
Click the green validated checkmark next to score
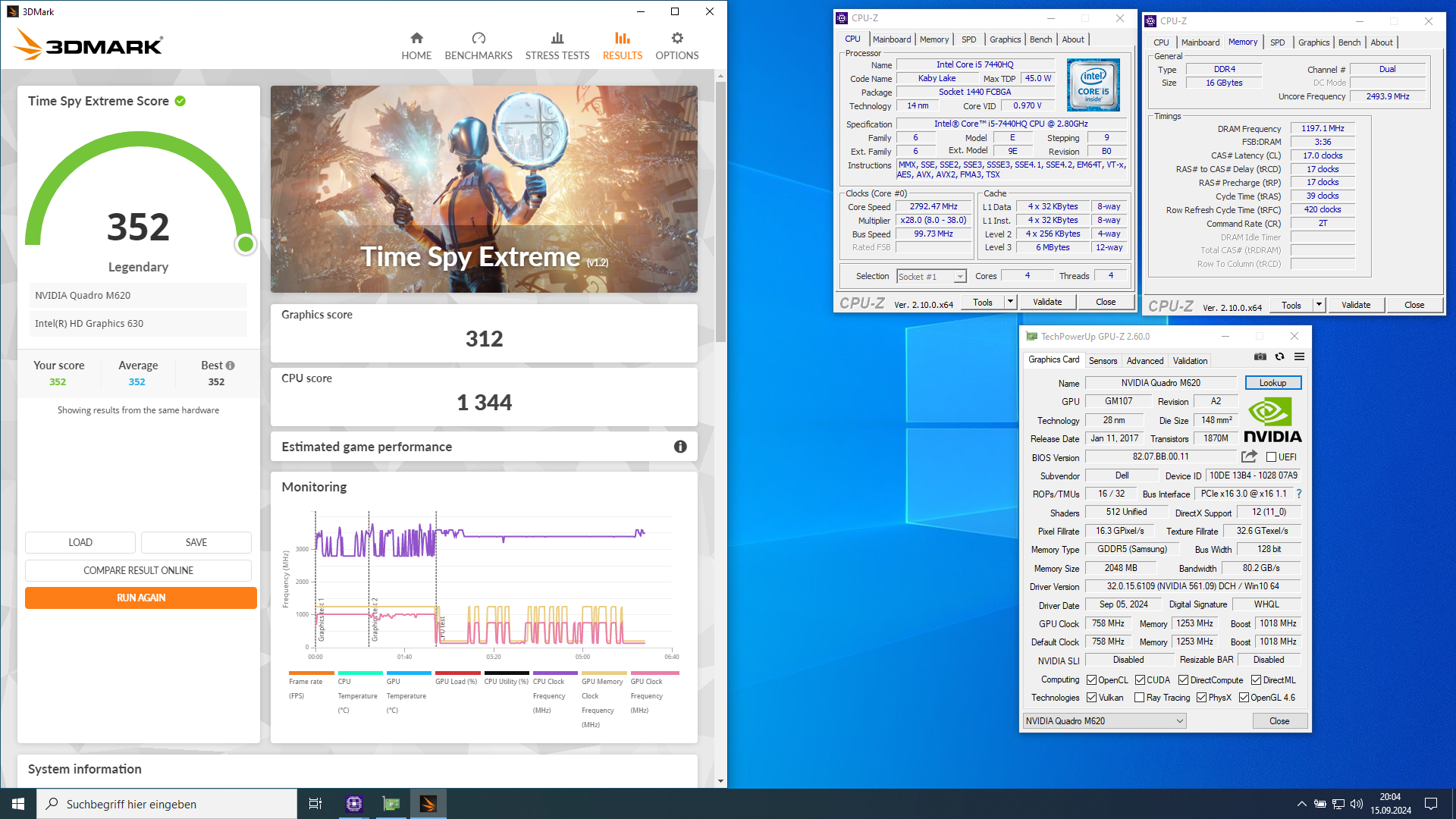click(x=180, y=101)
